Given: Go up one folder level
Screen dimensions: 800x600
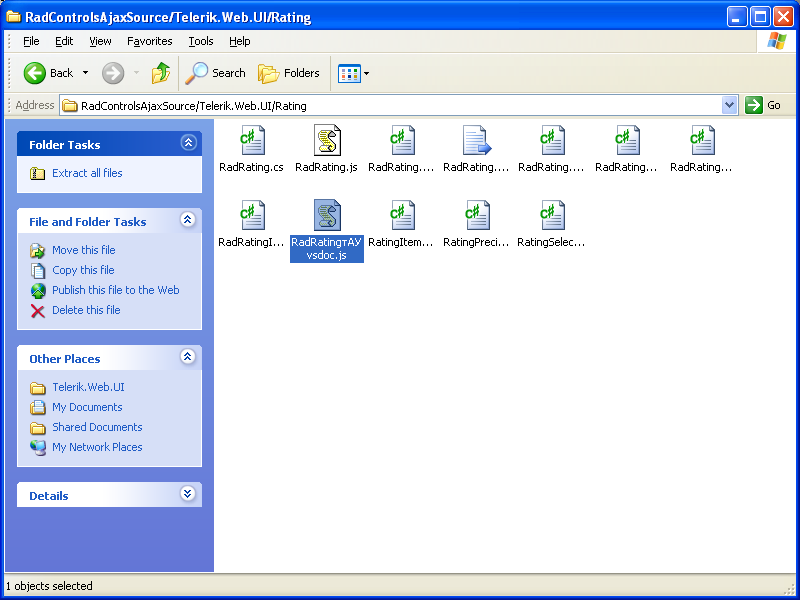Looking at the screenshot, I should (x=161, y=73).
